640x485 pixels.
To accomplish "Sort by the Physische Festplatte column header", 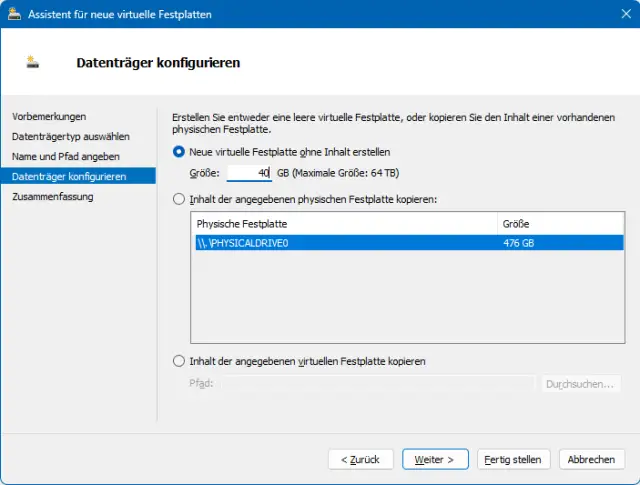I will [x=344, y=224].
